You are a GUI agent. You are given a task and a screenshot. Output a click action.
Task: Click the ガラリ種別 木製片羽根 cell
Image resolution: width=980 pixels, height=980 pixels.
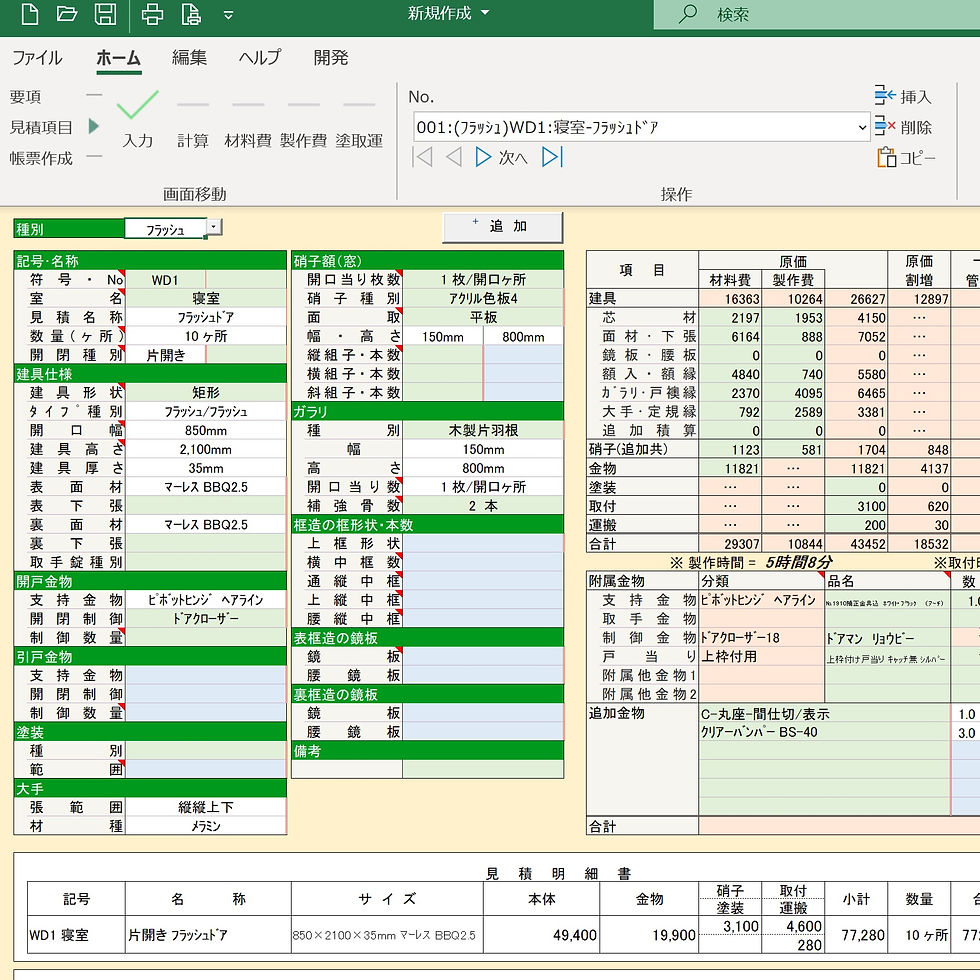(483, 430)
